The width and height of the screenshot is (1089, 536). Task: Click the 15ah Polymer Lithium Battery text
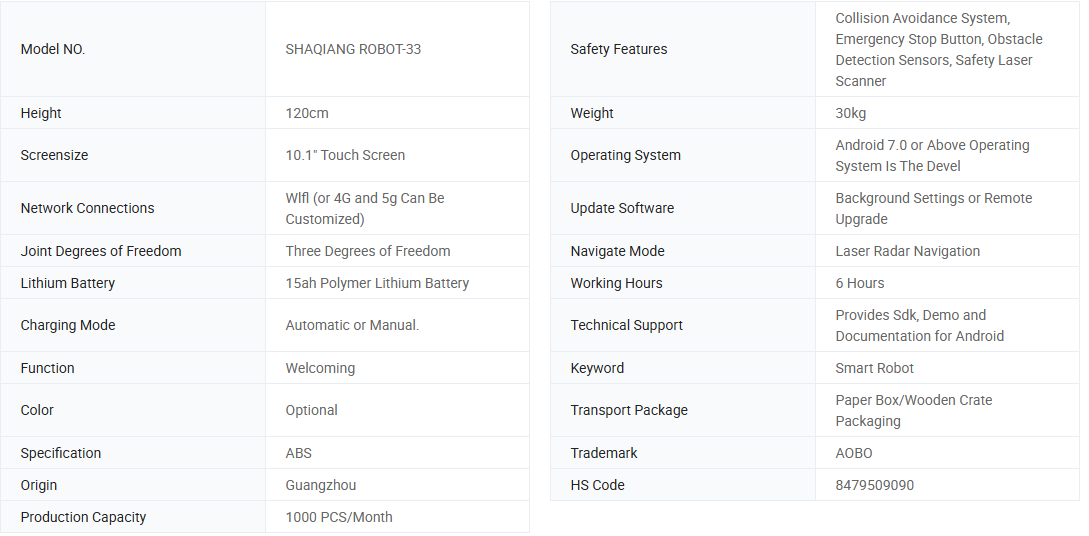pos(377,283)
